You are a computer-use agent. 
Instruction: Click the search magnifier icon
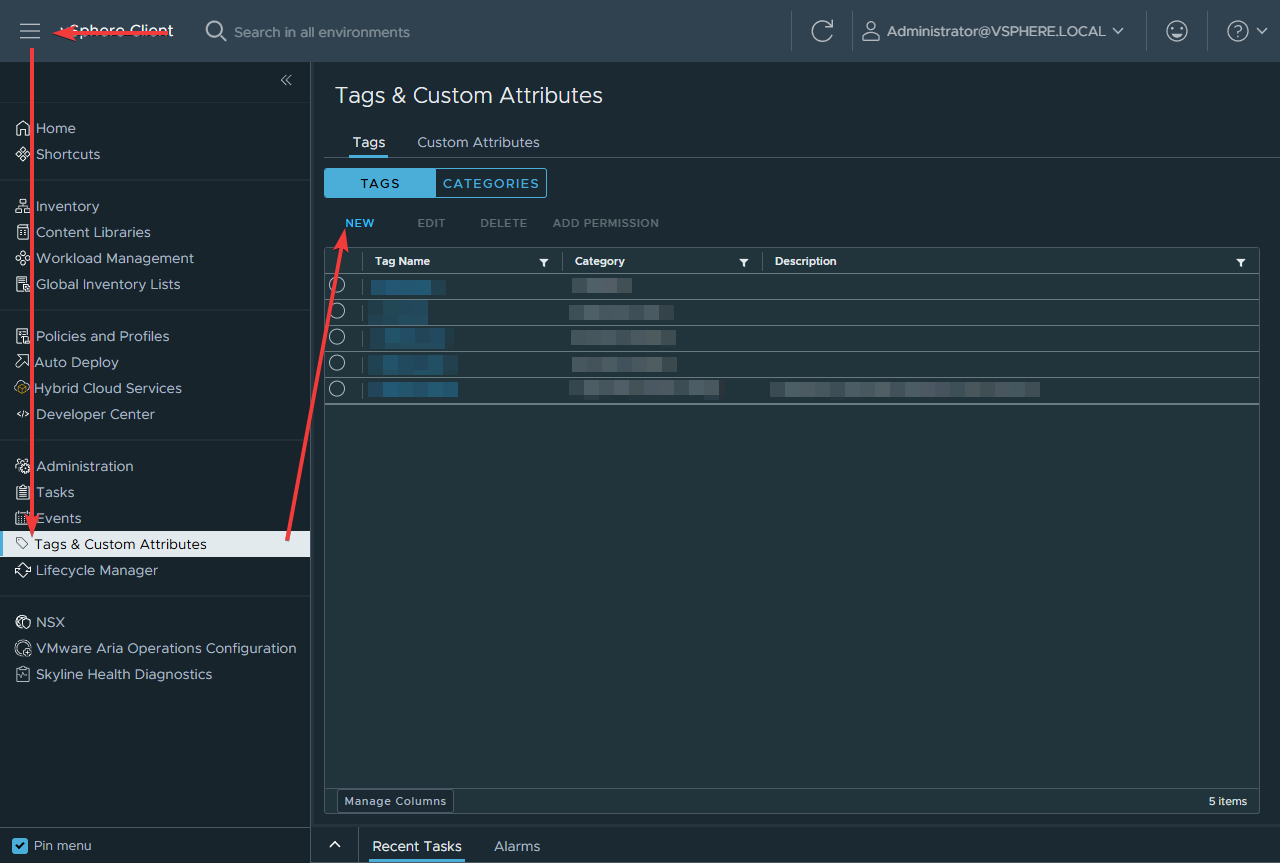pos(215,31)
